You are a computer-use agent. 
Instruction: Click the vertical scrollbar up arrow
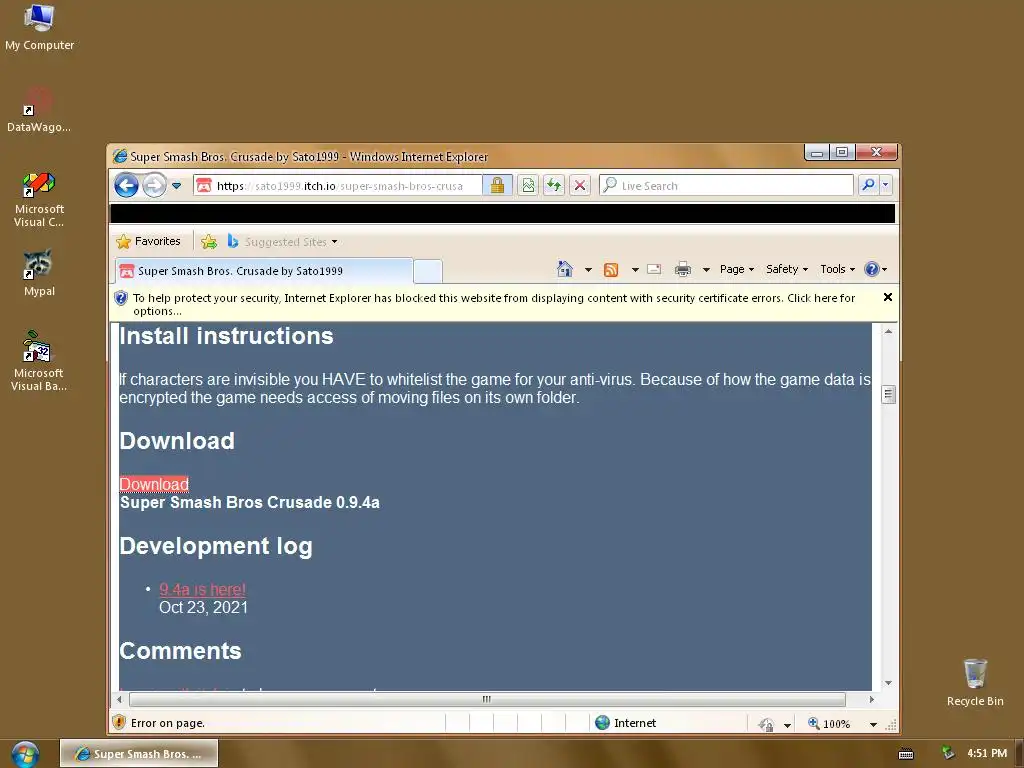coord(888,331)
